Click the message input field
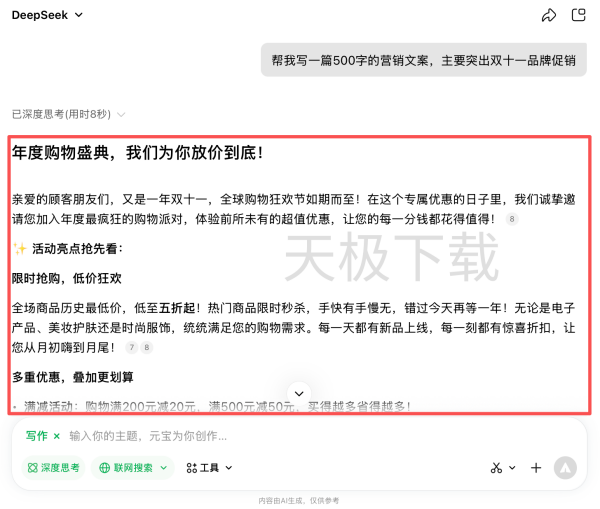The width and height of the screenshot is (600, 509). [x=300, y=436]
